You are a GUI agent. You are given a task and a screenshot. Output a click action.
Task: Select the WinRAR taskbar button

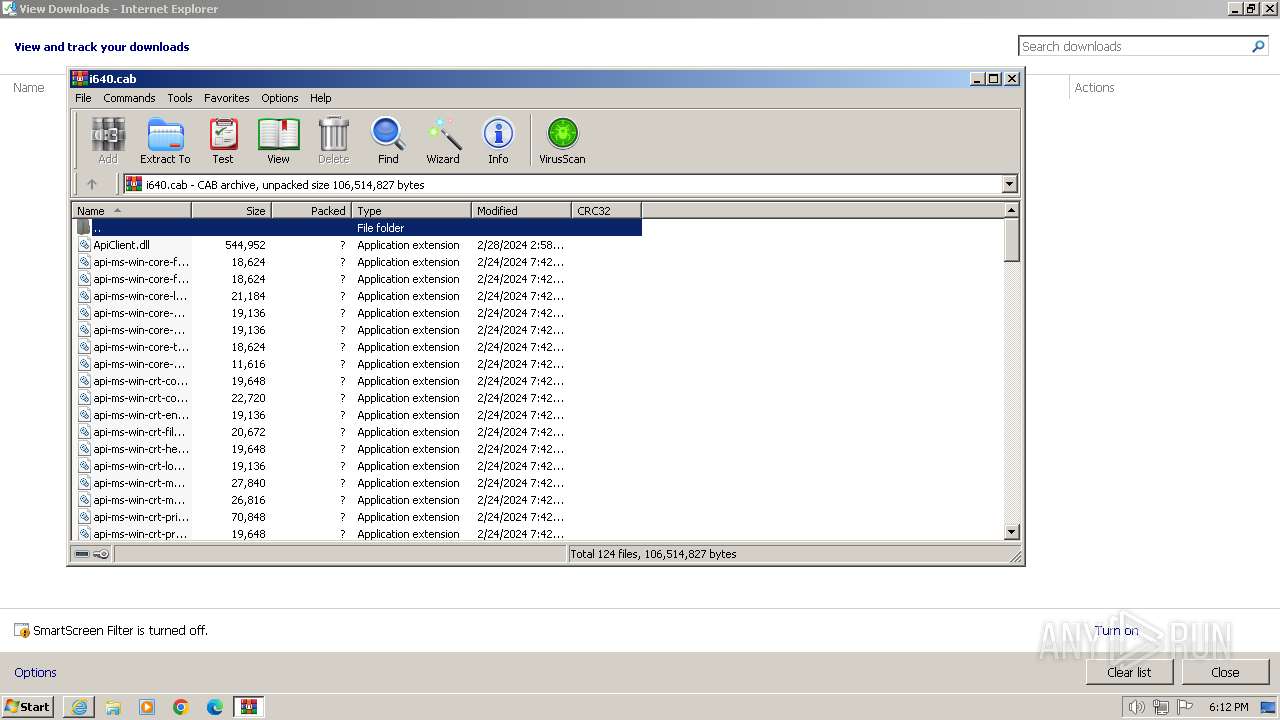(x=249, y=707)
